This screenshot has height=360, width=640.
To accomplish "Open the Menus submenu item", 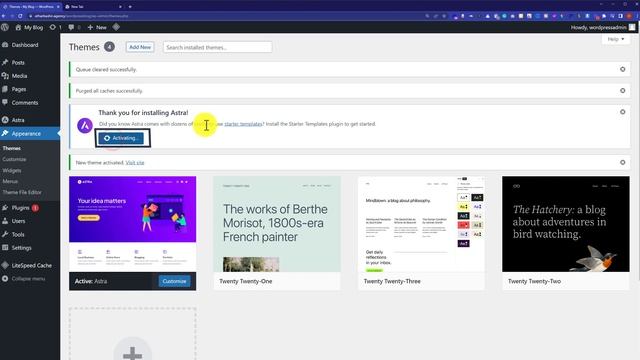I will click(10, 181).
